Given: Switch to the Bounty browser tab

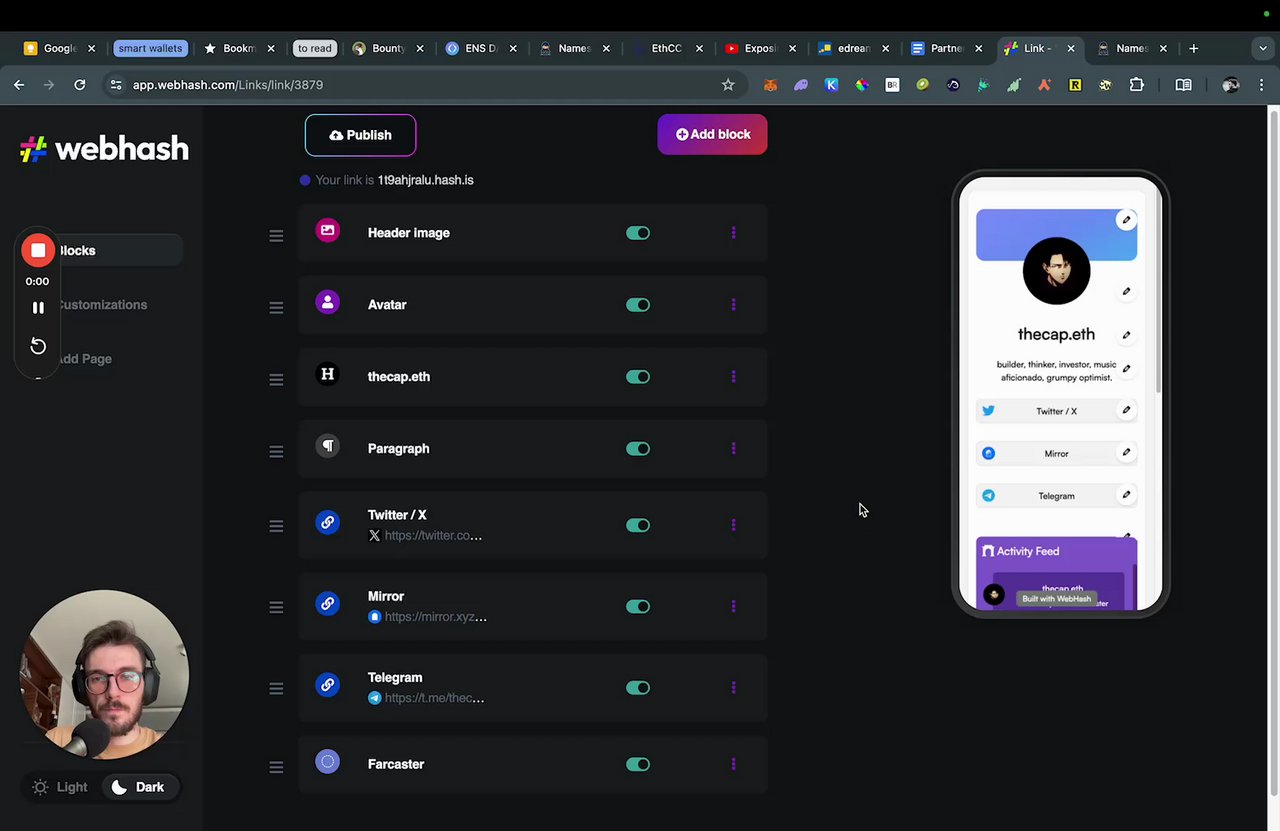Looking at the screenshot, I should [387, 48].
